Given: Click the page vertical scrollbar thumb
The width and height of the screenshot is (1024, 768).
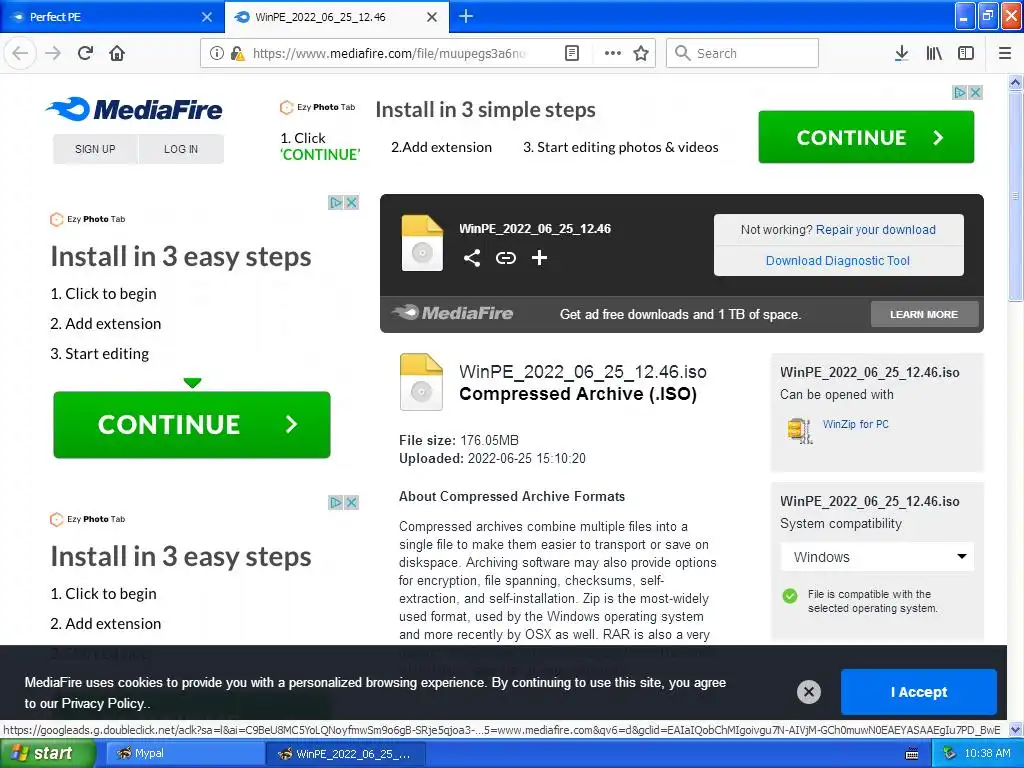Looking at the screenshot, I should click(1016, 196).
